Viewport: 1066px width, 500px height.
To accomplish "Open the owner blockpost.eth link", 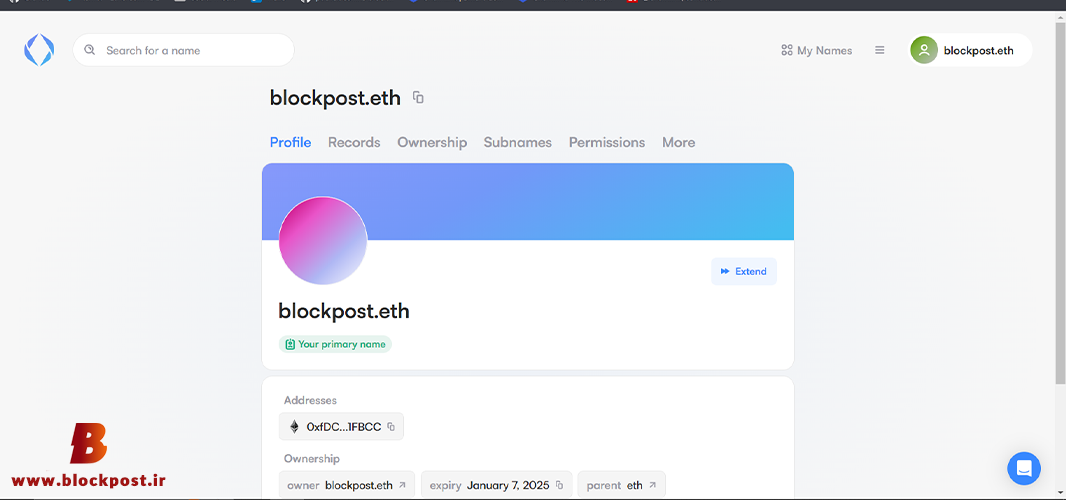I will click(x=347, y=485).
